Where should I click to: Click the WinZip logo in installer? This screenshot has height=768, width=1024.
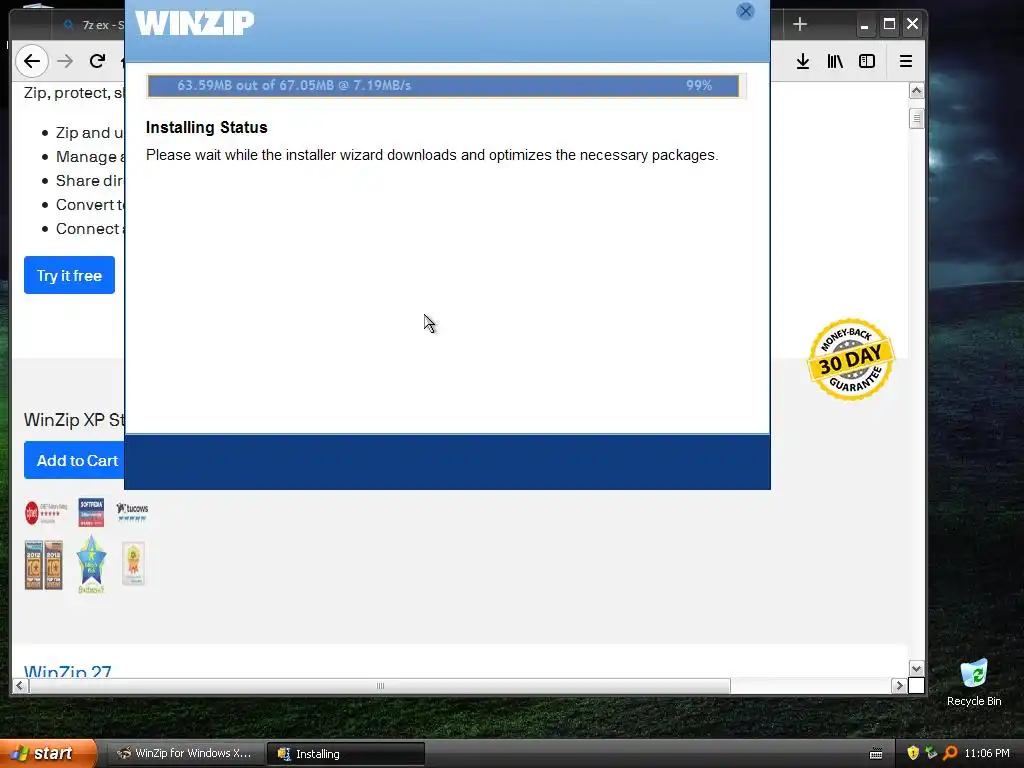click(194, 24)
